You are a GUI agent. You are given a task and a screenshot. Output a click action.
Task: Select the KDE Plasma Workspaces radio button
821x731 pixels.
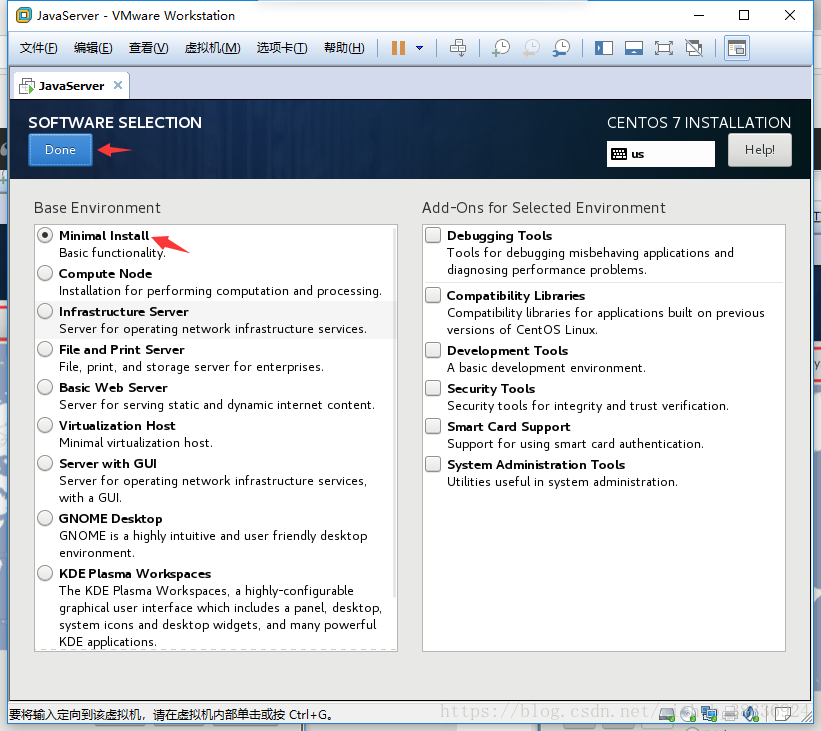coord(46,573)
